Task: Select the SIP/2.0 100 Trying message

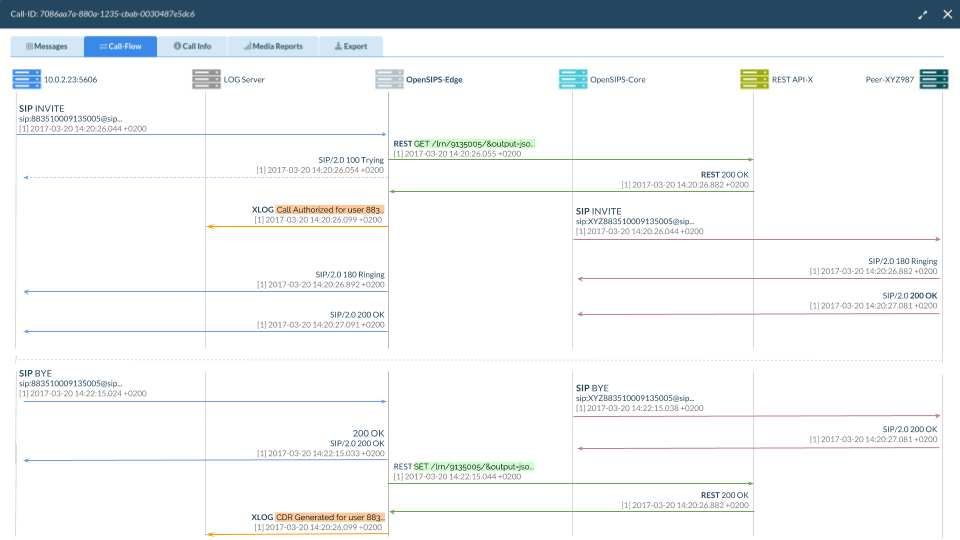Action: [350, 159]
